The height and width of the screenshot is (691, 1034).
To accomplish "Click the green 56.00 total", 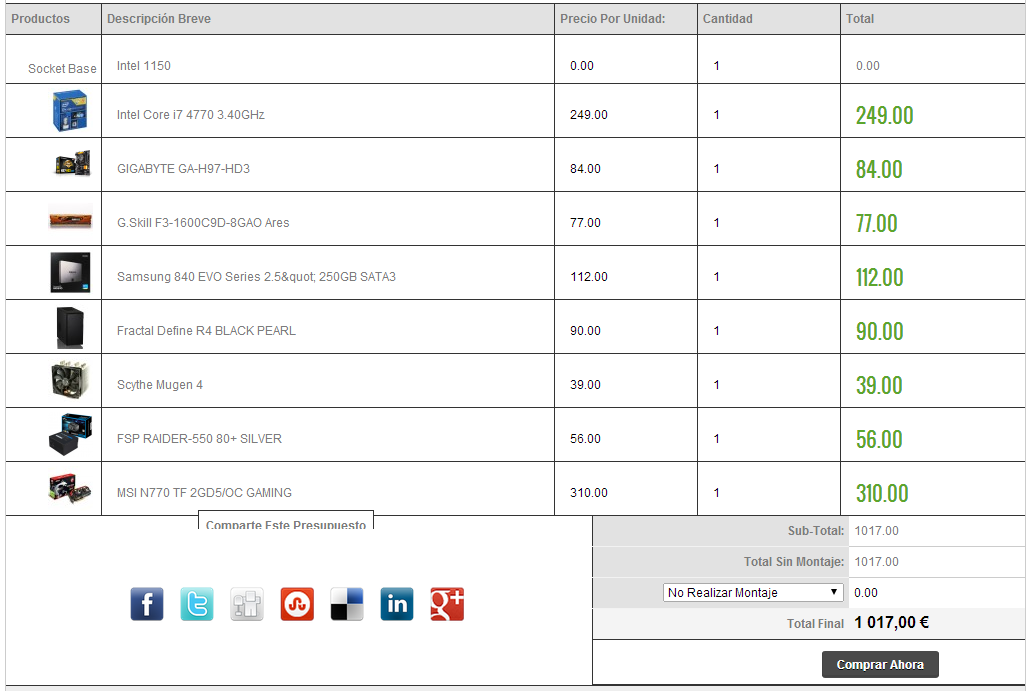I will (x=879, y=440).
